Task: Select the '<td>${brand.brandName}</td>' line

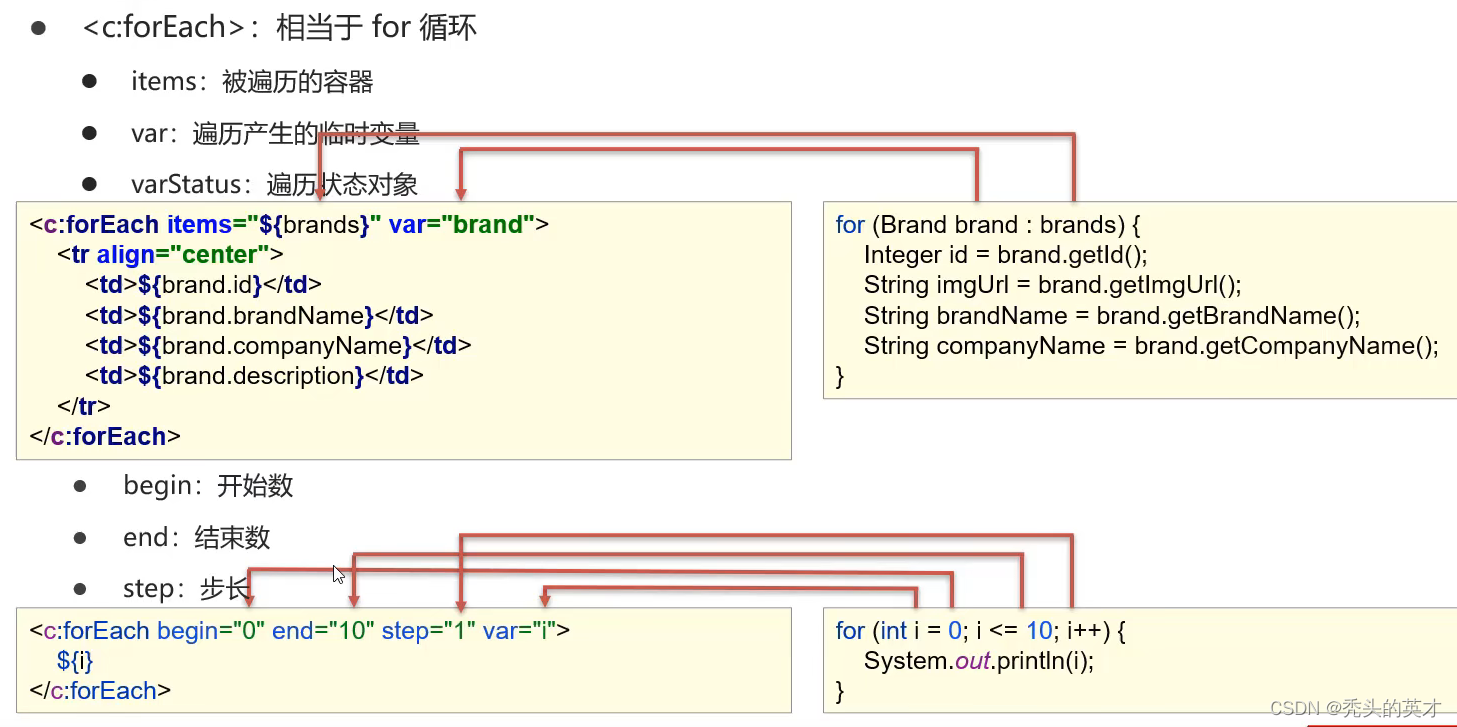Action: [x=260, y=316]
